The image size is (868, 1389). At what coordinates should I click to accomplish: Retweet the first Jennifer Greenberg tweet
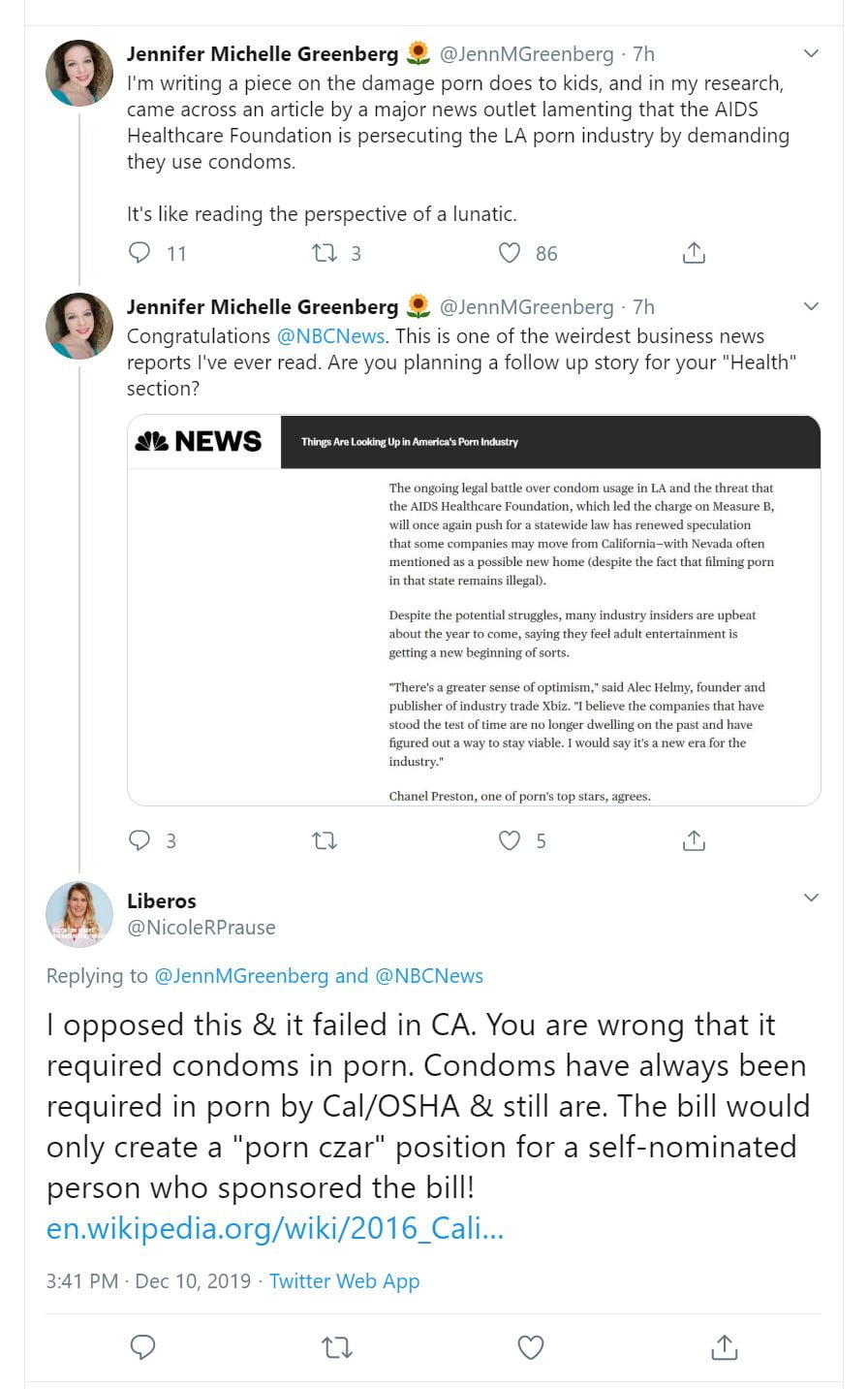pos(325,253)
